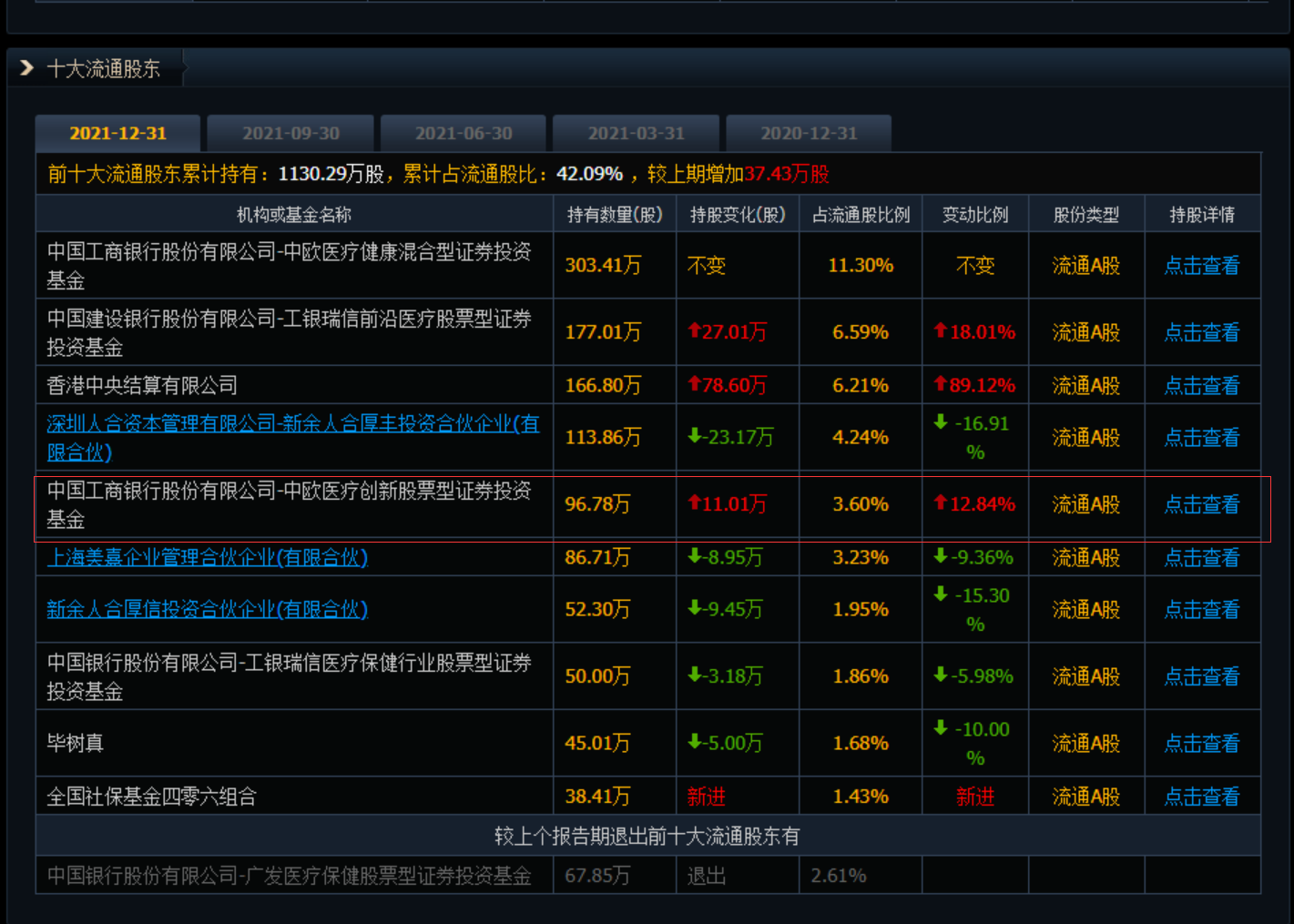Image resolution: width=1294 pixels, height=924 pixels.
Task: Click 毕树真 shareholder name
Action: (x=76, y=743)
